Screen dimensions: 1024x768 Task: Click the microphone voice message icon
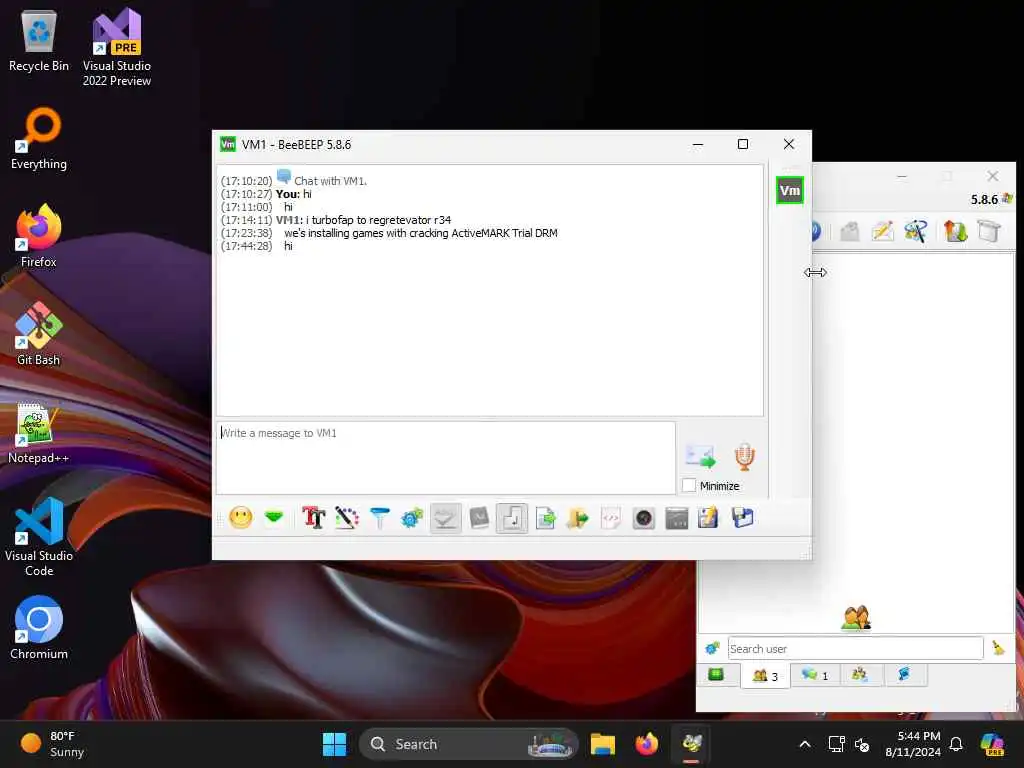pyautogui.click(x=744, y=456)
